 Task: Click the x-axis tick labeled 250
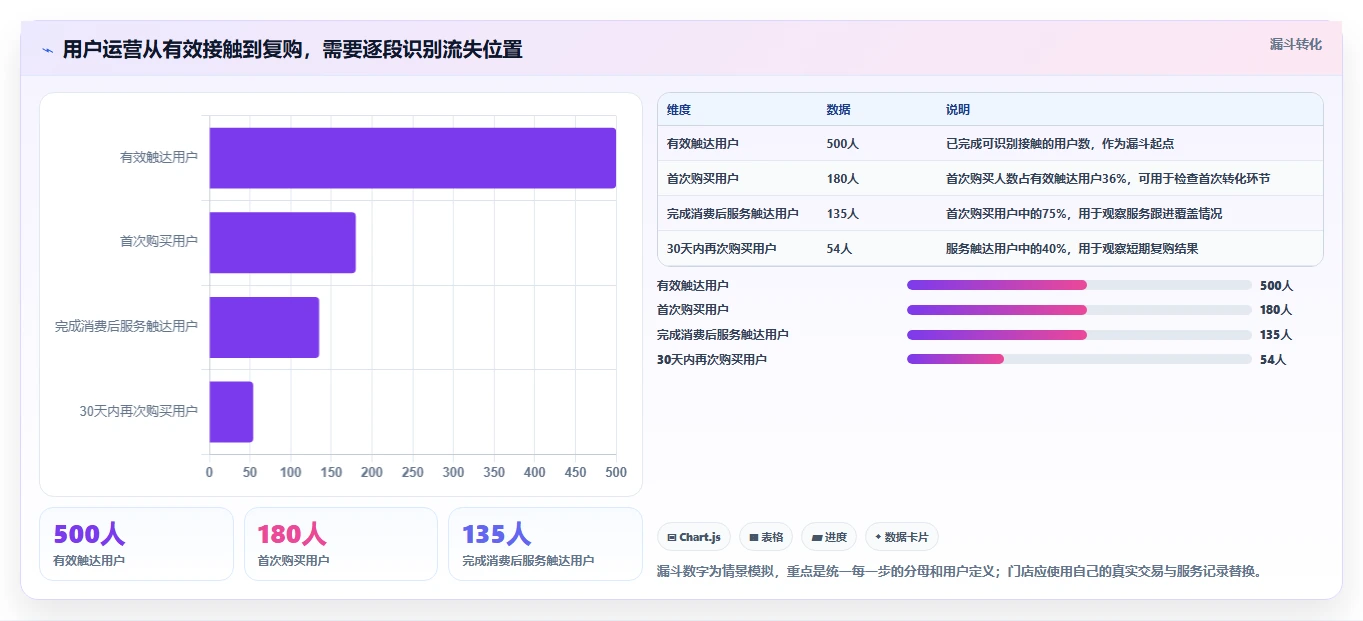tap(413, 472)
